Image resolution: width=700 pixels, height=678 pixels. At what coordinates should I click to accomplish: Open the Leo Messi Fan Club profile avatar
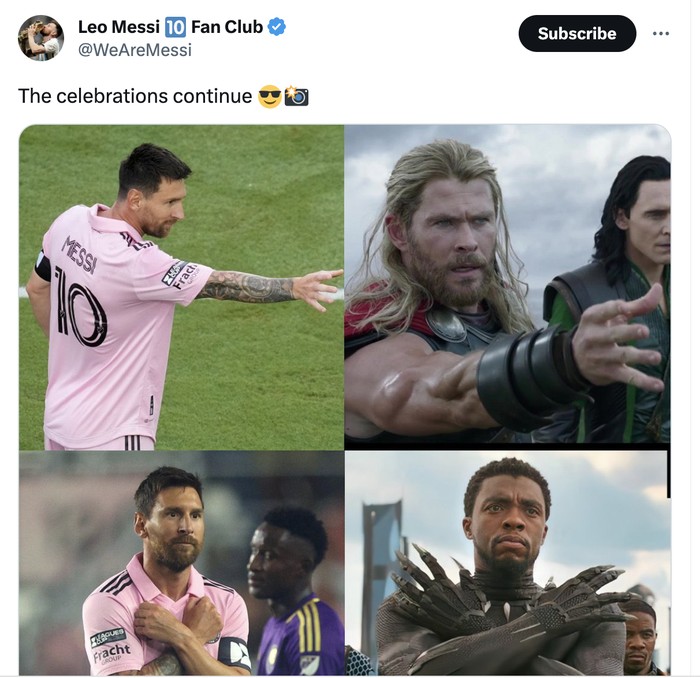click(41, 38)
